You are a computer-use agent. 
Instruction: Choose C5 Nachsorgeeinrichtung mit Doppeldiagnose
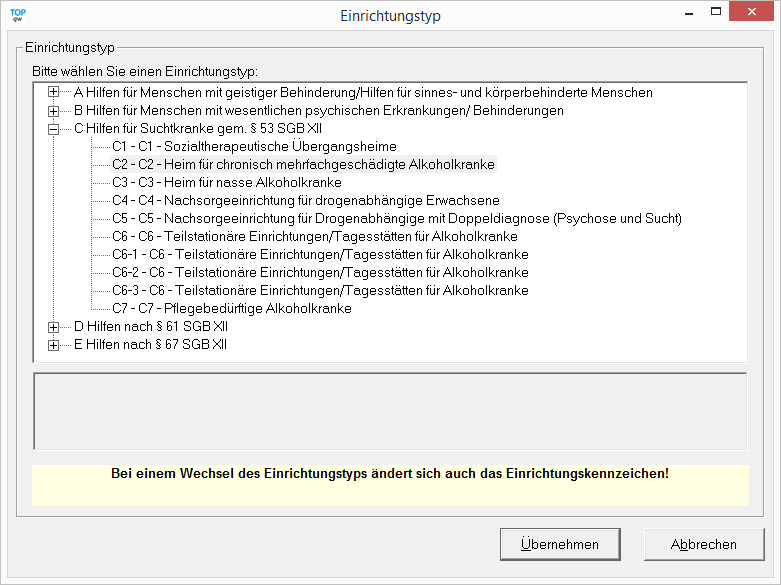click(396, 219)
